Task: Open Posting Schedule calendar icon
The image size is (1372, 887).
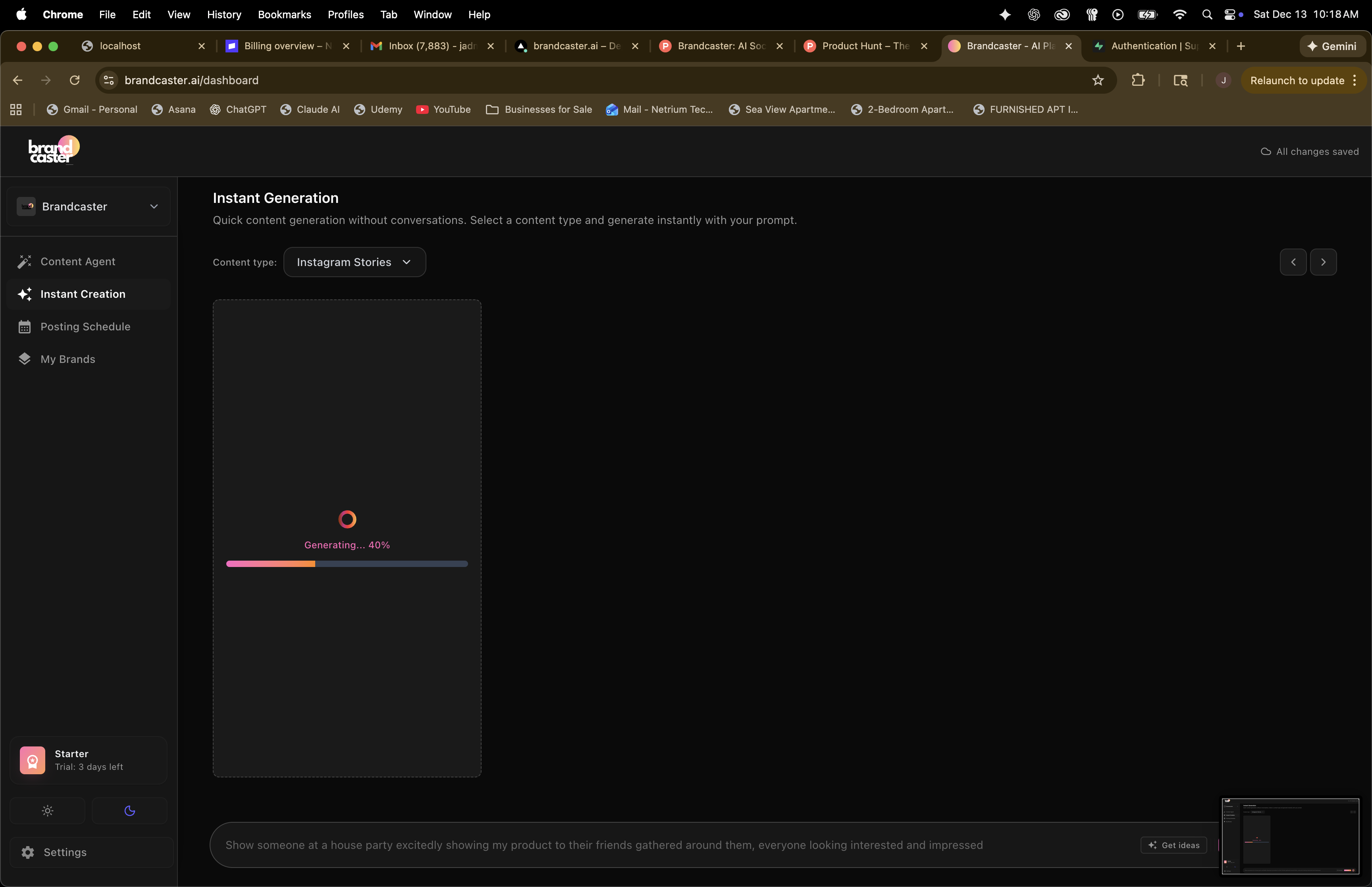Action: tap(24, 327)
